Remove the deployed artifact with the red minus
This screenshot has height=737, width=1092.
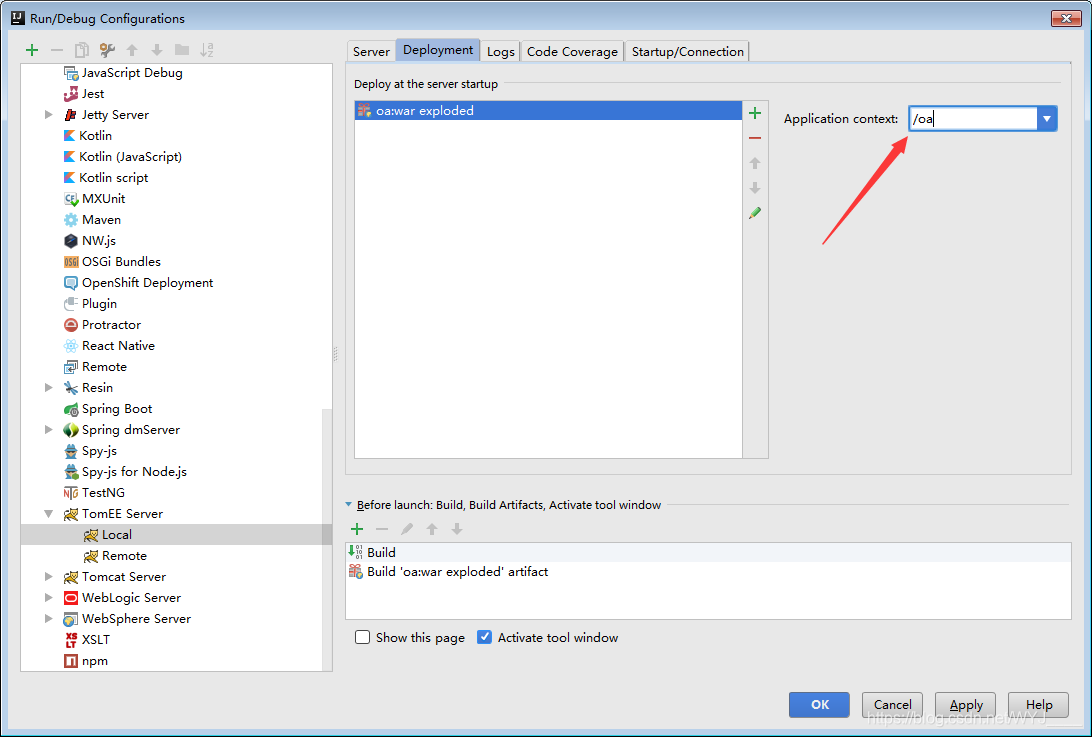[755, 138]
